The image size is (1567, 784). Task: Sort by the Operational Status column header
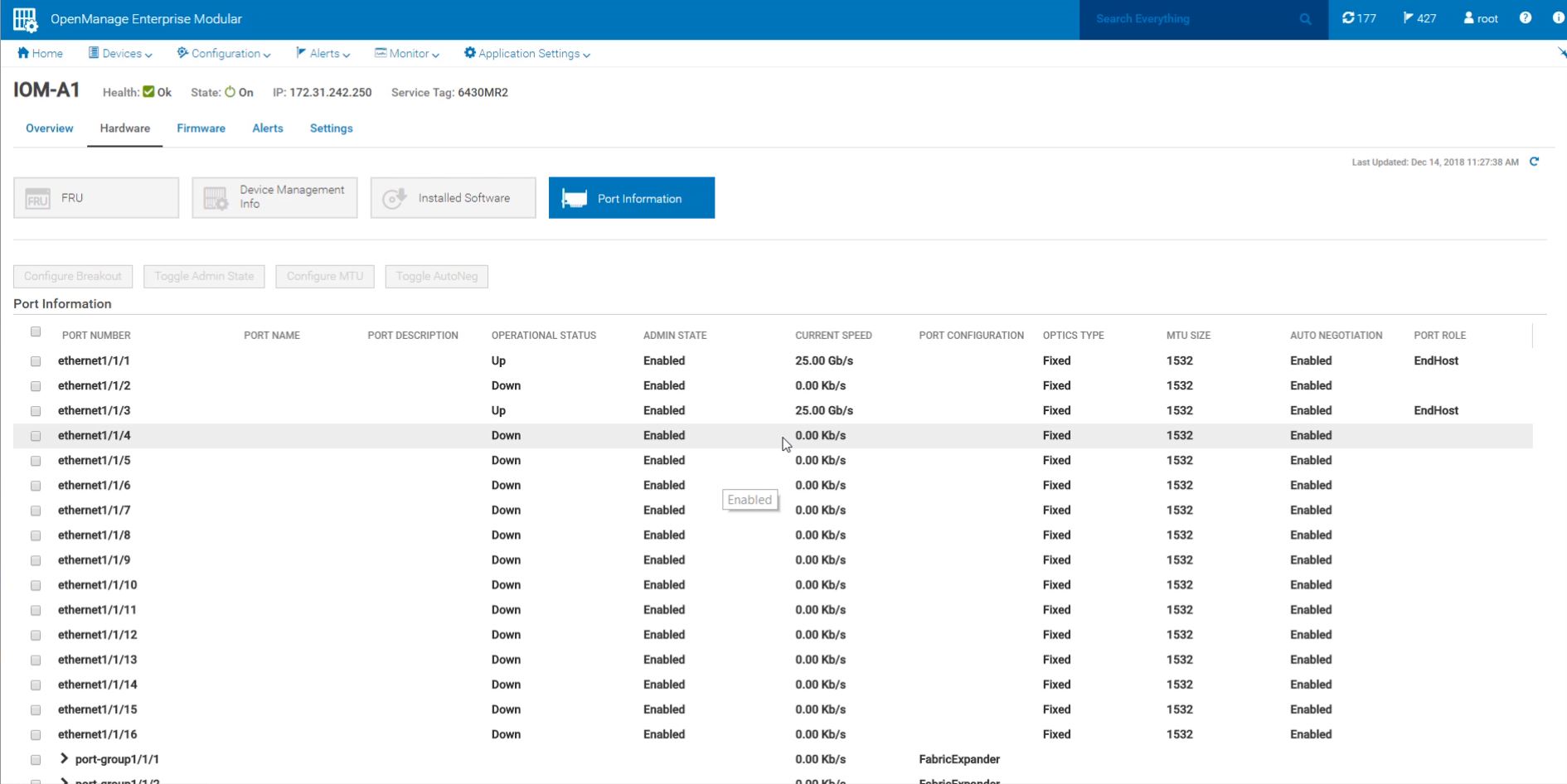[543, 336]
